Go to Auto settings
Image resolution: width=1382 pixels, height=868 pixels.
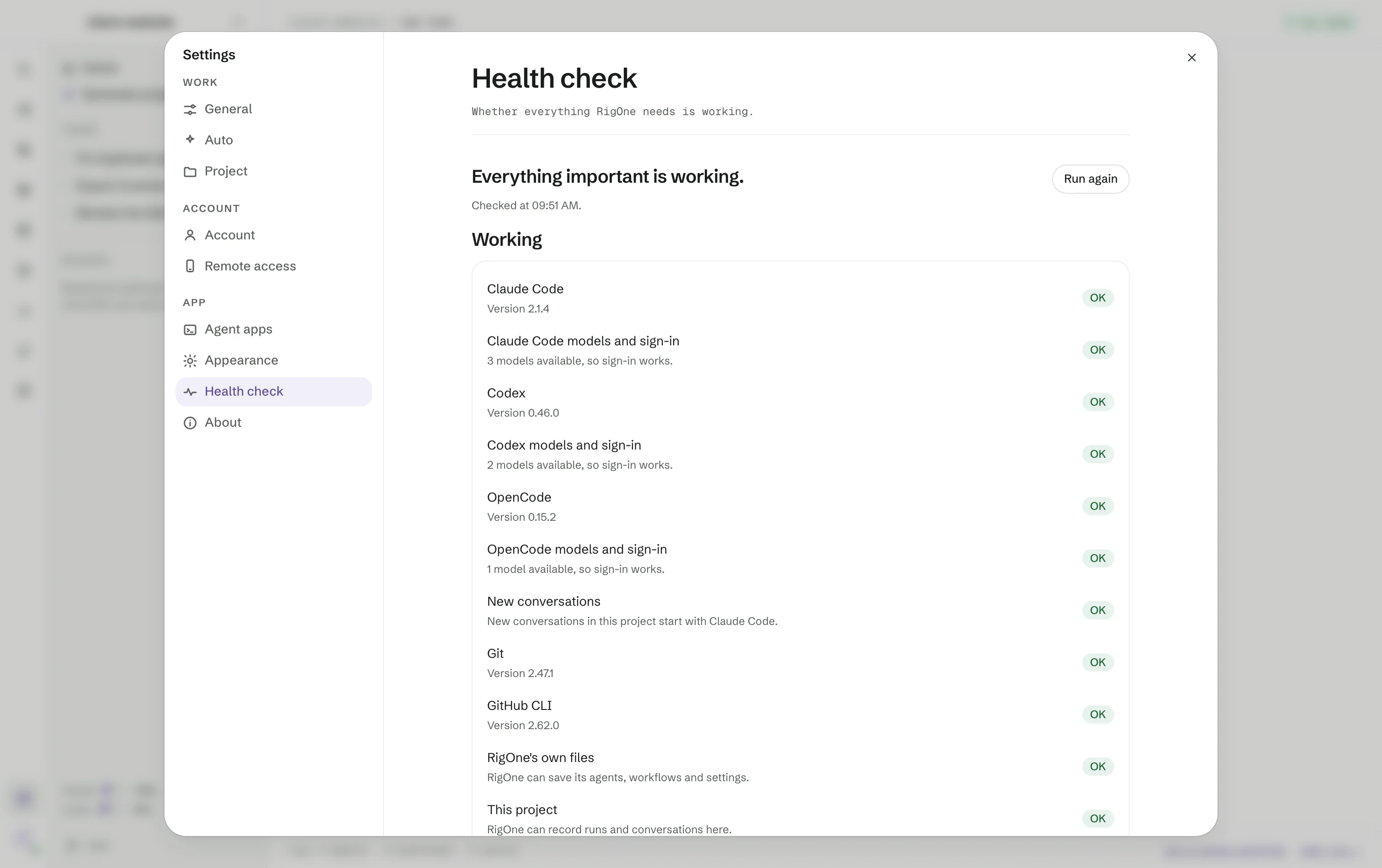pyautogui.click(x=274, y=140)
